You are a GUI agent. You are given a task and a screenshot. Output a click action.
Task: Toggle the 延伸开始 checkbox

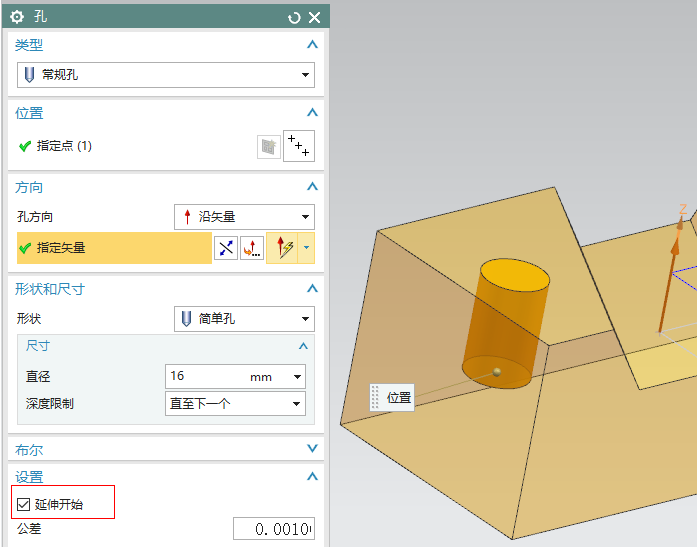point(23,504)
